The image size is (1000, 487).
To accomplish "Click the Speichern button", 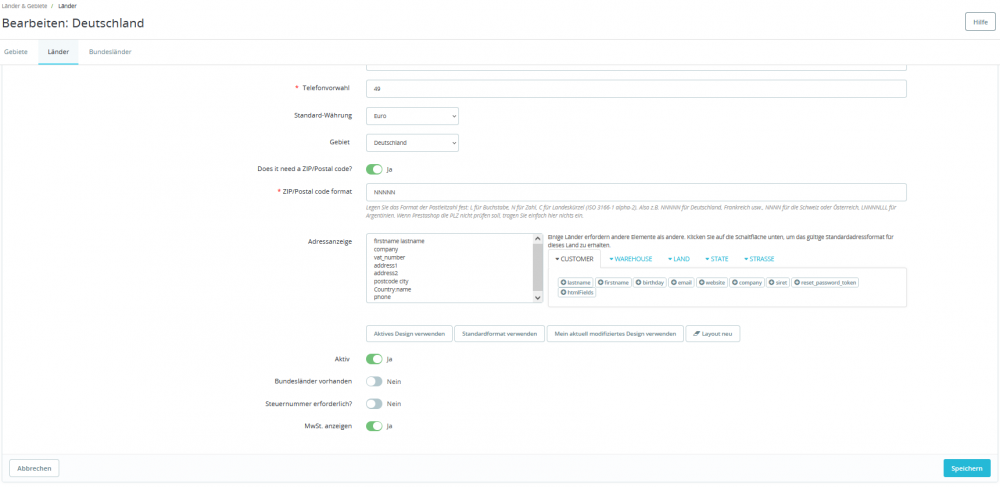I will tap(967, 468).
